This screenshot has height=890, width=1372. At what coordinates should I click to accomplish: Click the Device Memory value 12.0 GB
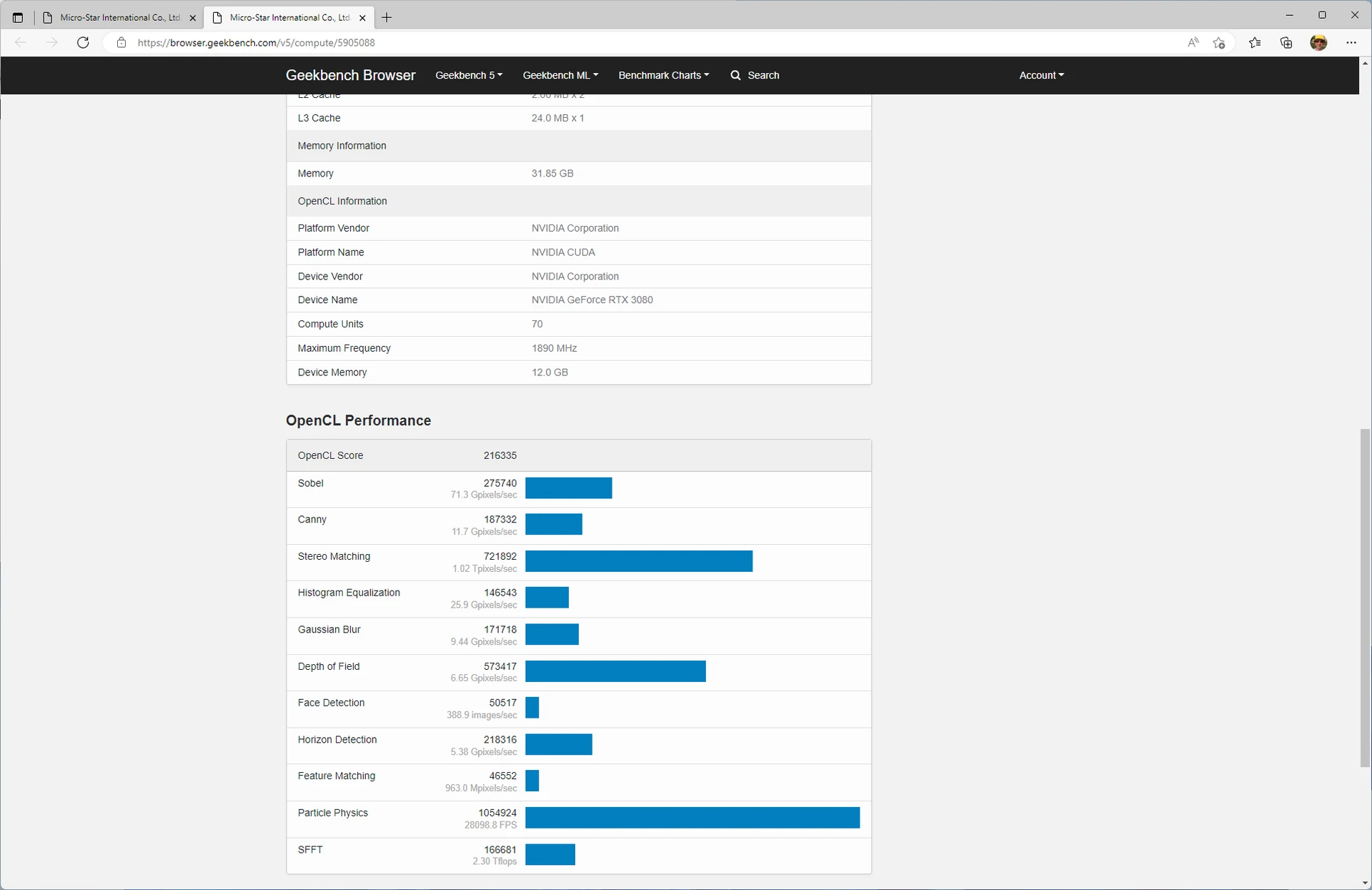tap(550, 372)
